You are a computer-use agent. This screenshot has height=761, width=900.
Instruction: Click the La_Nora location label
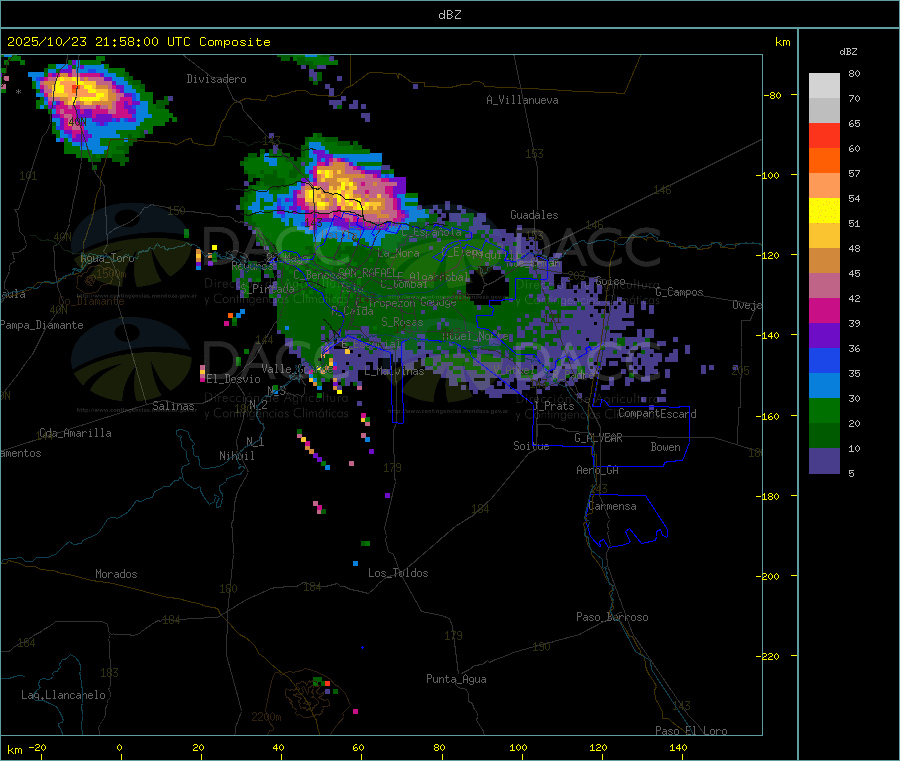coord(399,253)
